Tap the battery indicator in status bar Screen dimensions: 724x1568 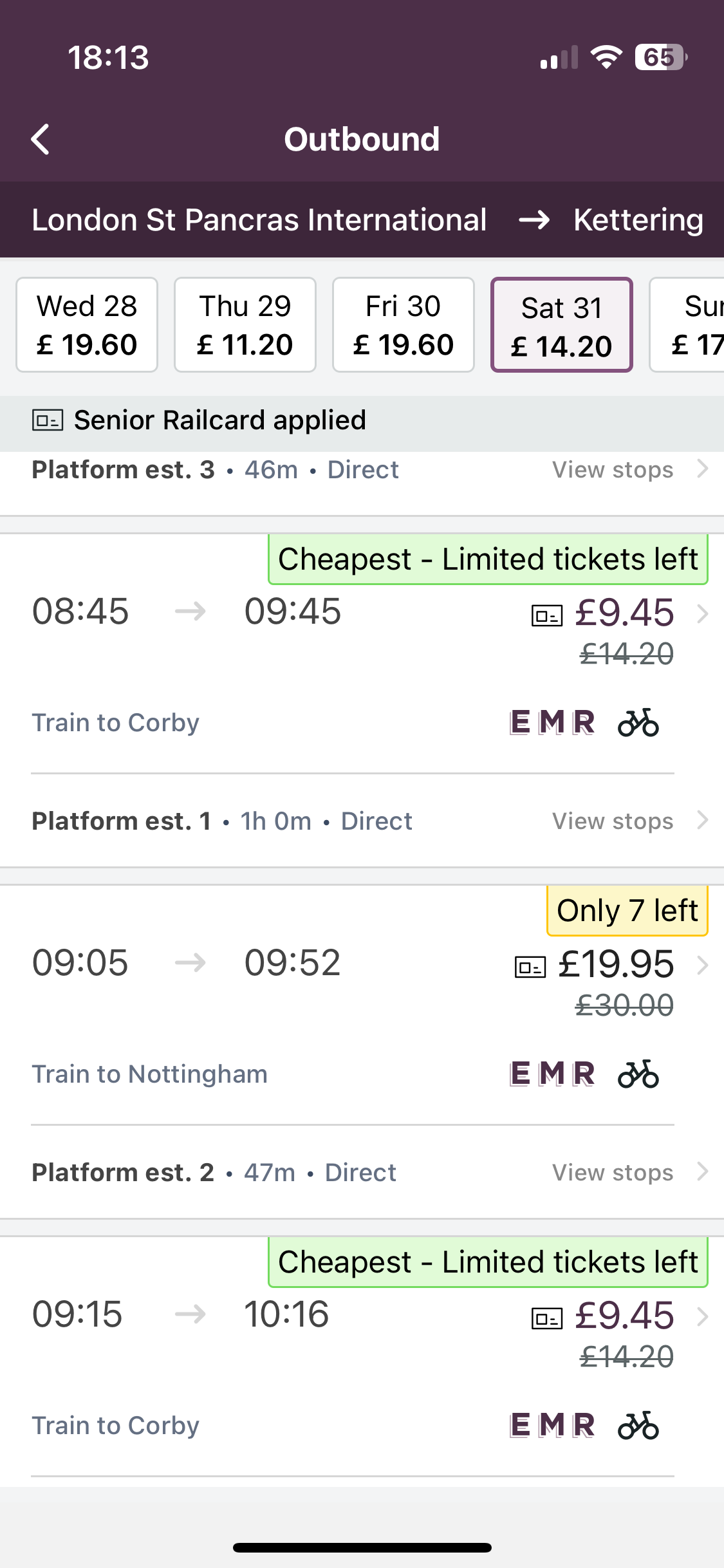(x=660, y=57)
